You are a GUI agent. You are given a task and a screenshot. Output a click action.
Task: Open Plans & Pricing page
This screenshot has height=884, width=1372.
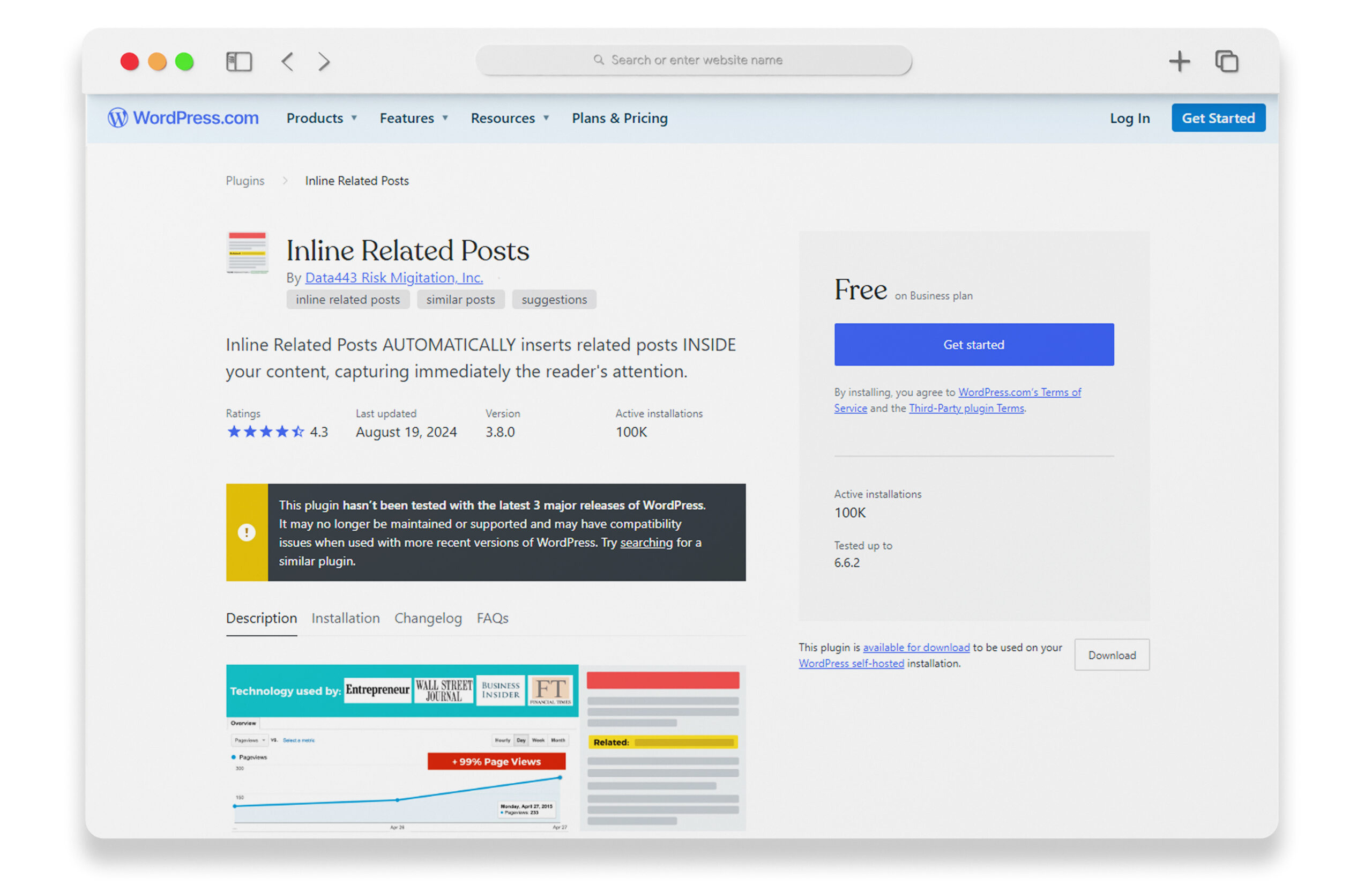[620, 118]
